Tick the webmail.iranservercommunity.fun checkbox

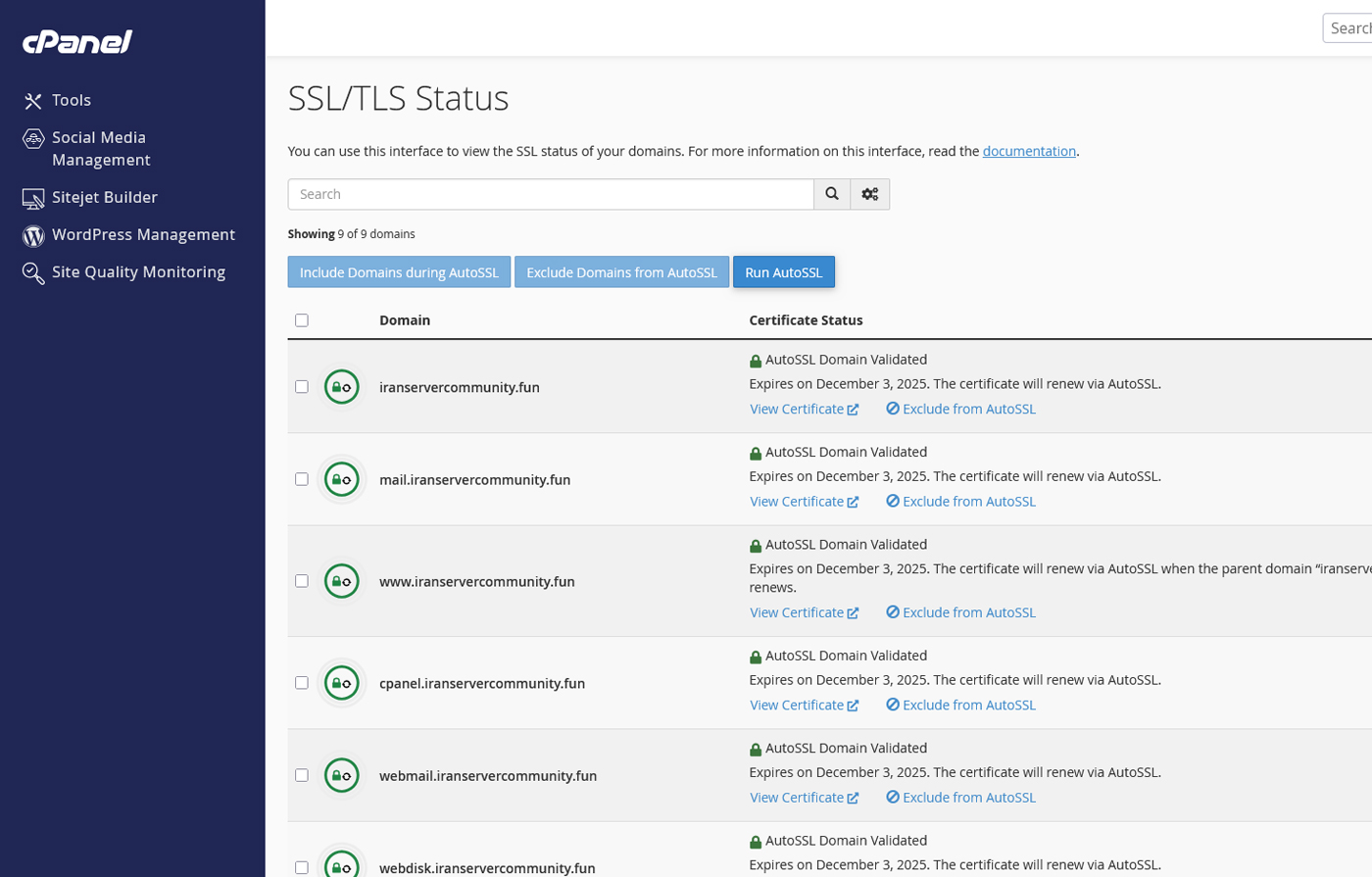302,775
